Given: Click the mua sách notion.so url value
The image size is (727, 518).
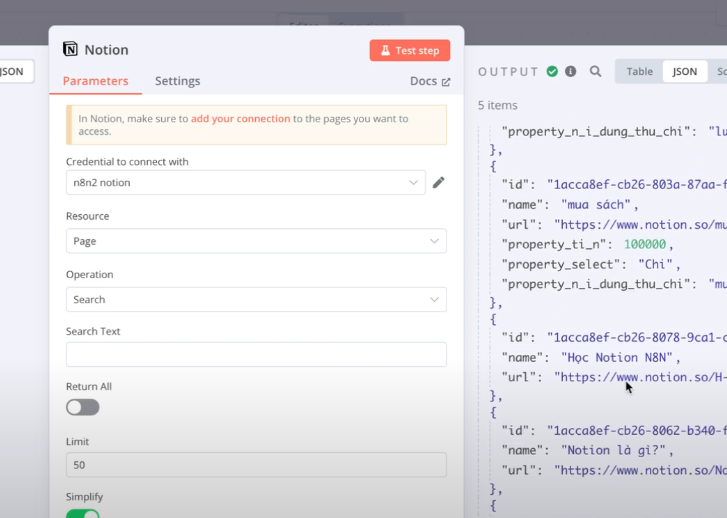Looking at the screenshot, I should click(x=640, y=225).
